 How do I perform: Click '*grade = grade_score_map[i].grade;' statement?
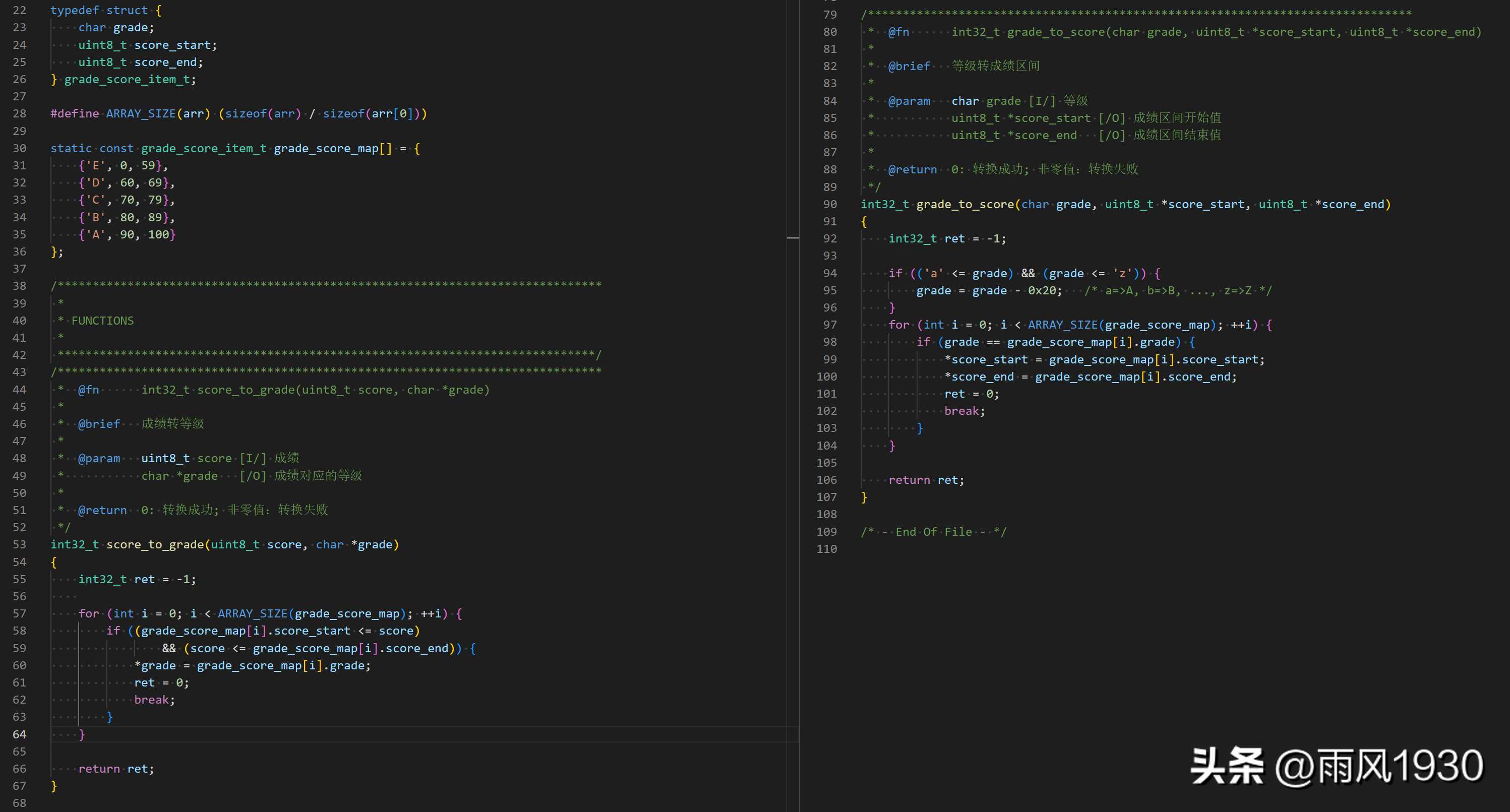[x=253, y=665]
